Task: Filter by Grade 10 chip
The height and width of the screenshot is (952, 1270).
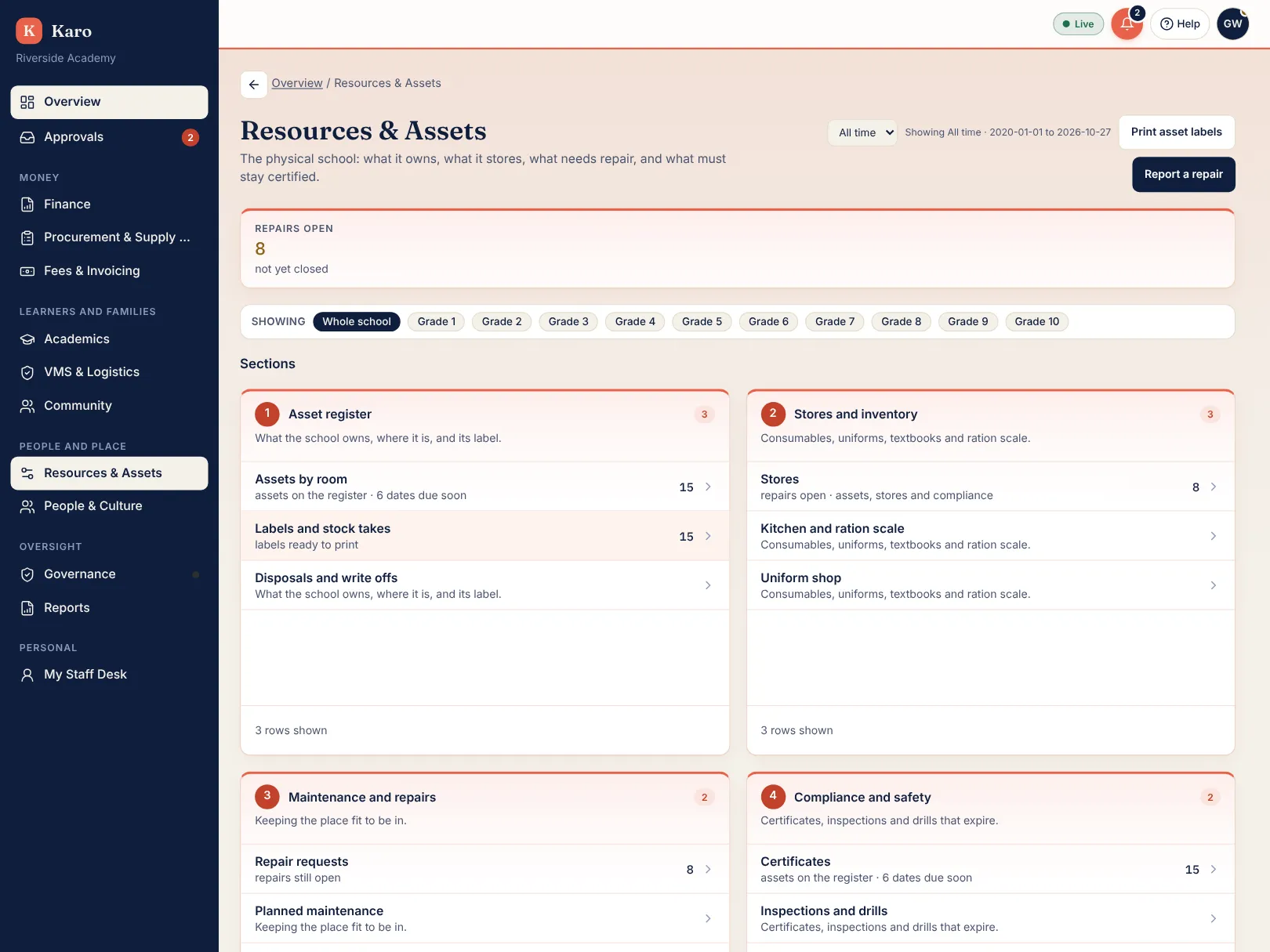Action: [x=1036, y=321]
